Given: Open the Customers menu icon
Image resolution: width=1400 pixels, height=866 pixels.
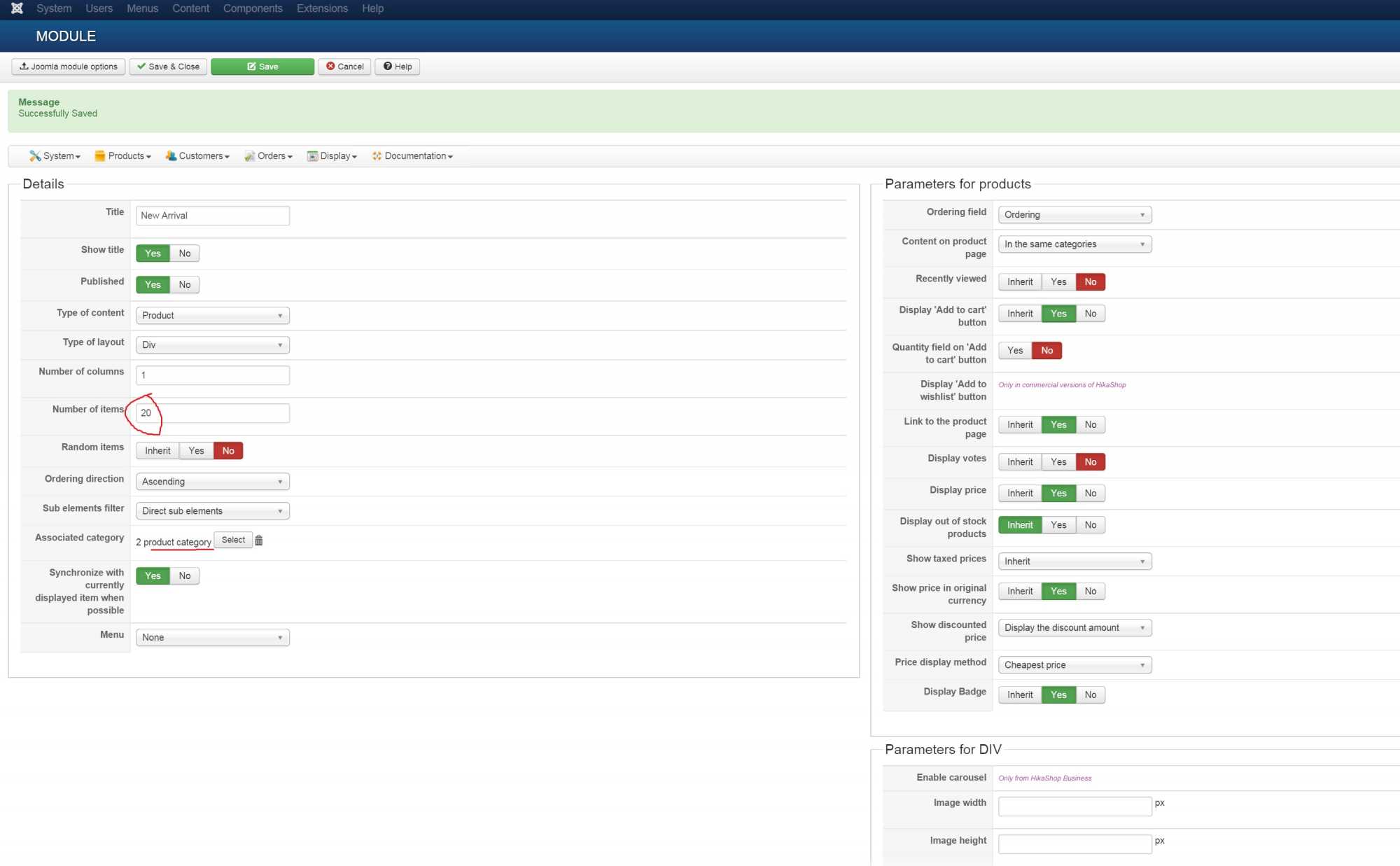Looking at the screenshot, I should tap(171, 156).
